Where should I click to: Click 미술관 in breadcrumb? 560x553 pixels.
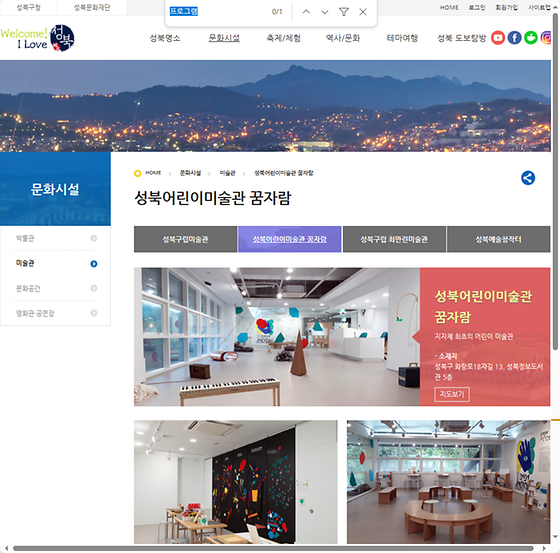(228, 173)
